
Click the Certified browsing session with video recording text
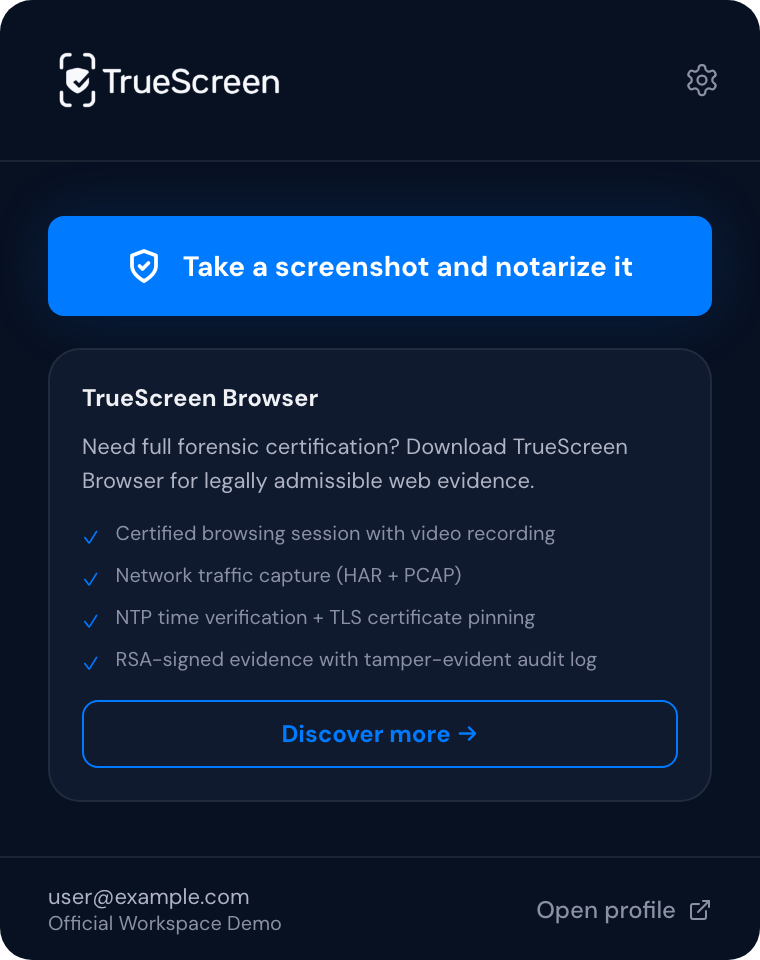pyautogui.click(x=335, y=533)
